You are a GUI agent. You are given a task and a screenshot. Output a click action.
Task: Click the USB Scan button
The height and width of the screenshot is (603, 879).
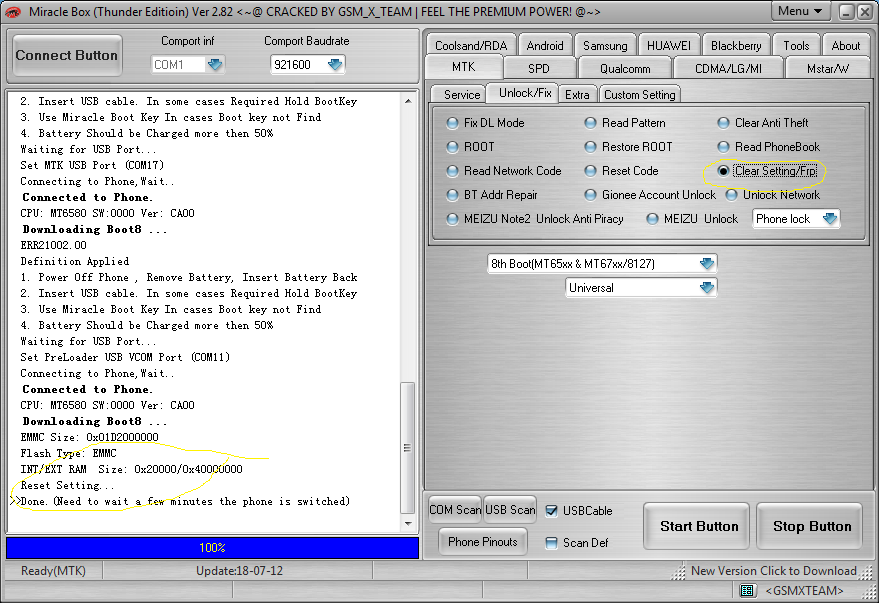pos(510,509)
